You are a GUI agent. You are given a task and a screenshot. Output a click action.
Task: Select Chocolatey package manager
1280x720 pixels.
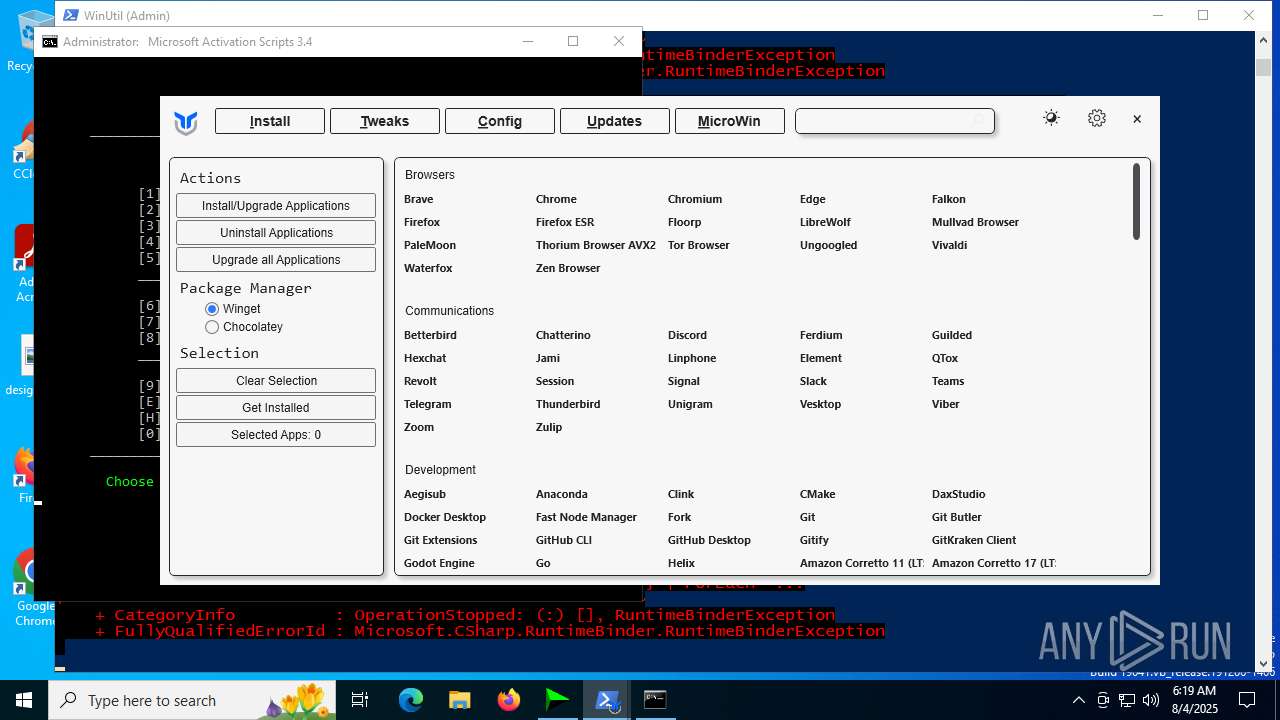click(x=244, y=327)
